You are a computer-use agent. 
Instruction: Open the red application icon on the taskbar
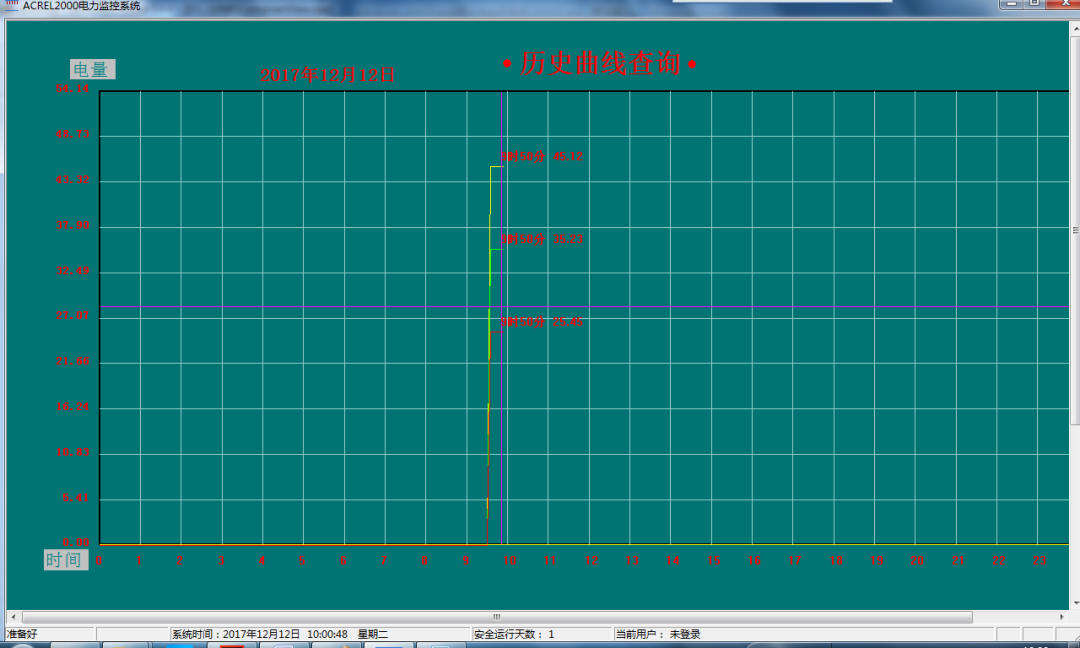235,644
